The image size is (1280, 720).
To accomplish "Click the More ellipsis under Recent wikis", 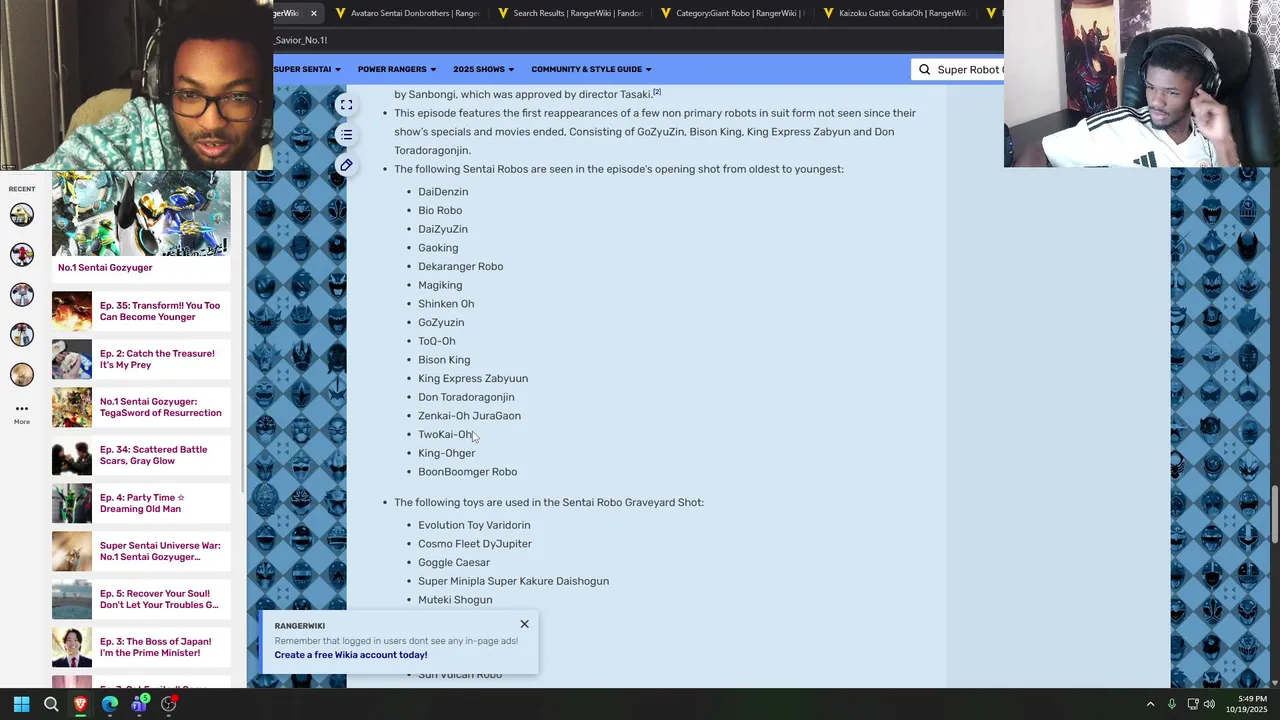I will point(22,413).
